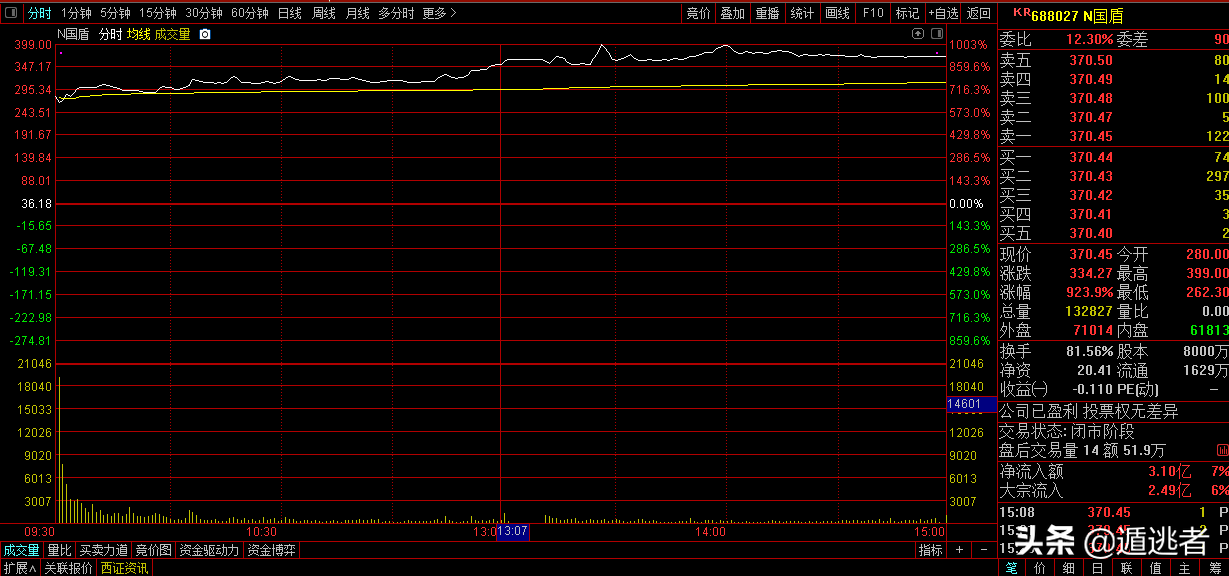The height and width of the screenshot is (576, 1229).
Task: Switch to the 日线 daily chart tab
Action: 289,13
